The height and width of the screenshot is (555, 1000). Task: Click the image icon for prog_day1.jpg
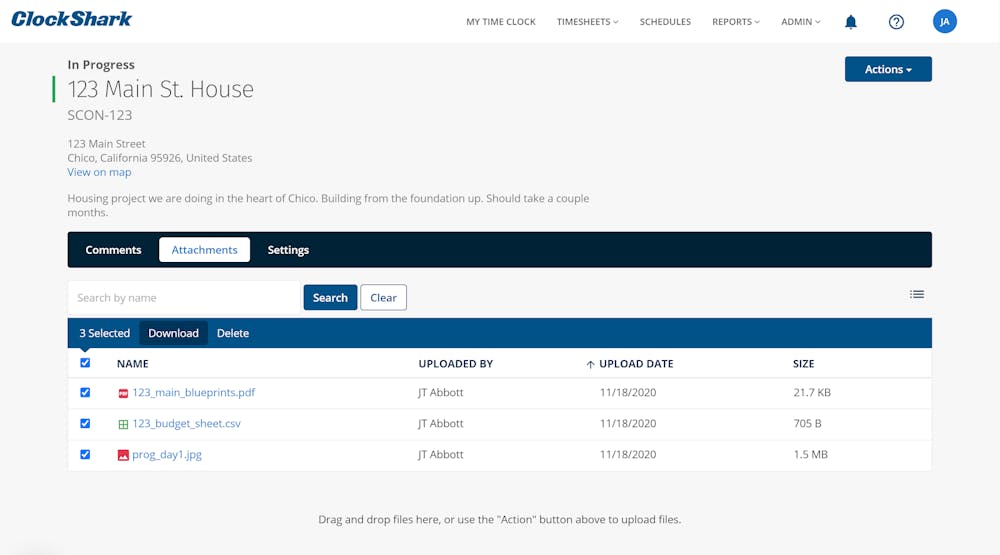click(x=123, y=455)
